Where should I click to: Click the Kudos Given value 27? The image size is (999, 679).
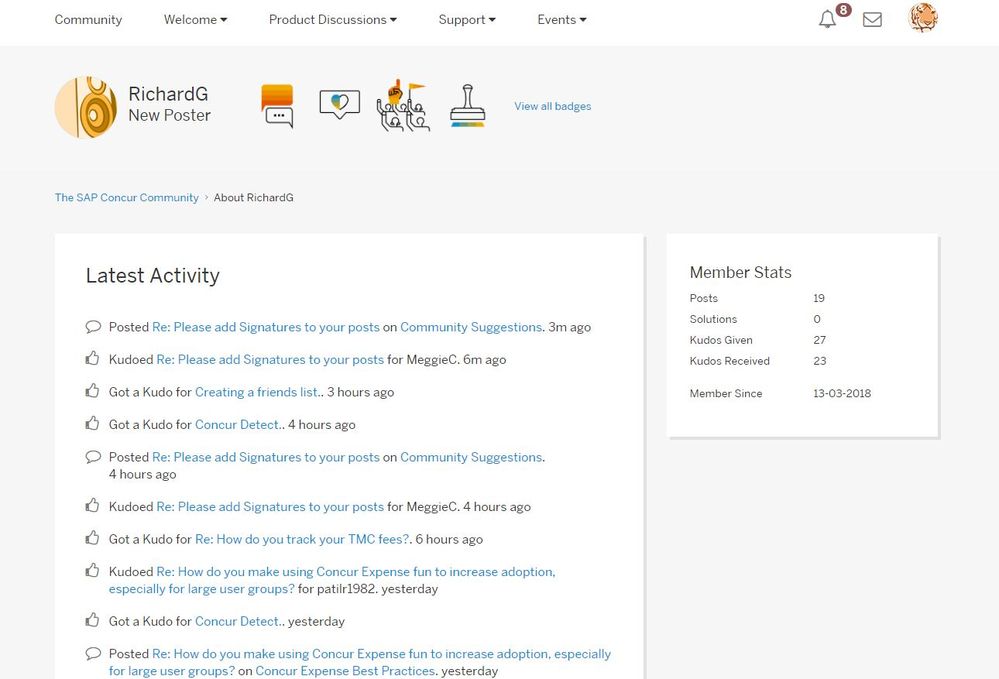tap(819, 340)
